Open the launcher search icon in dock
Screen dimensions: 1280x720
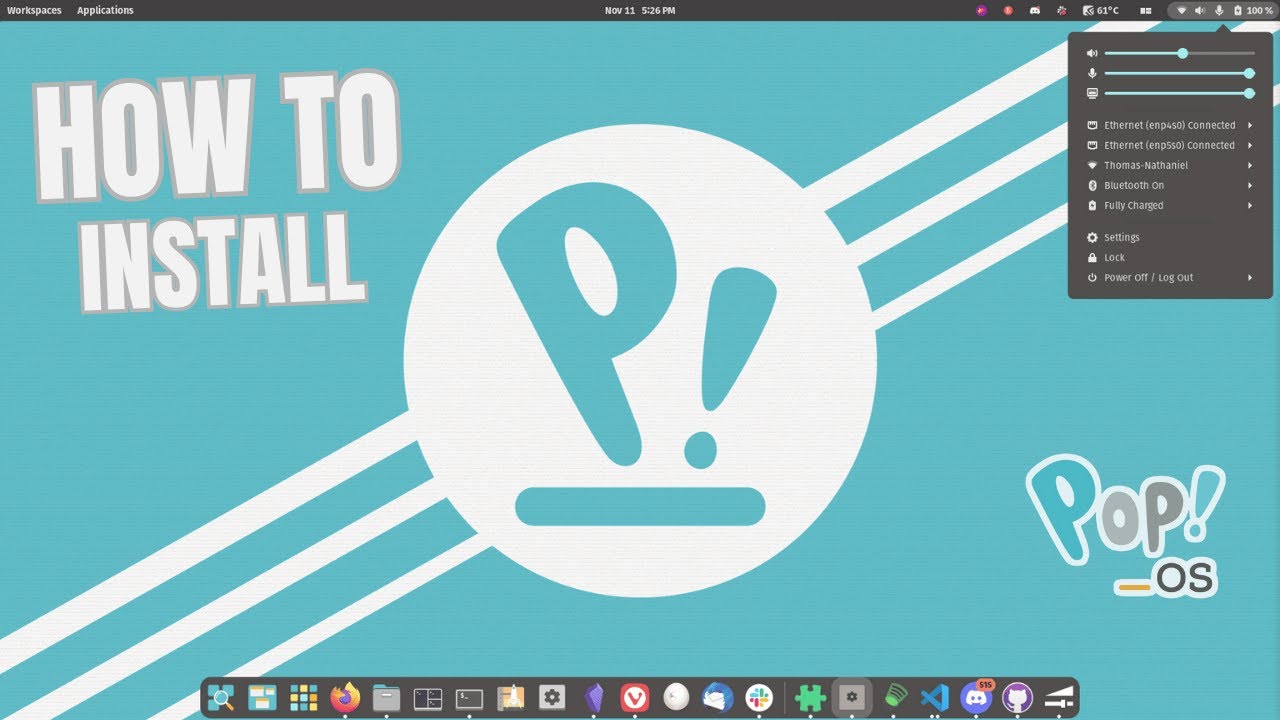tap(221, 697)
